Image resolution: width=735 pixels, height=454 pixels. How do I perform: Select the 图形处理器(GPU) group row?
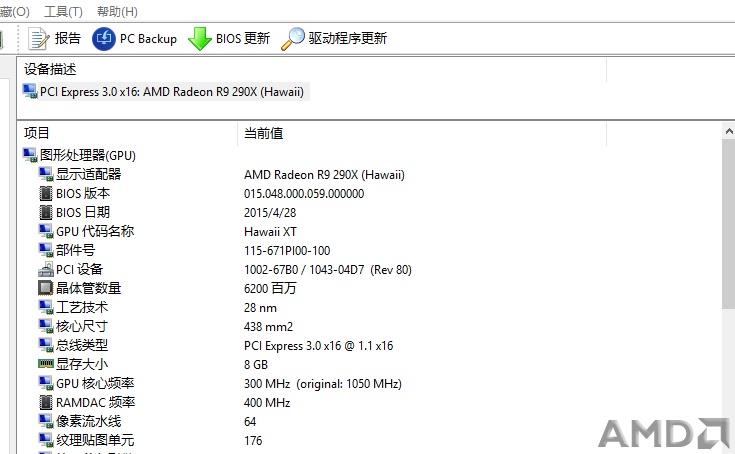(88, 156)
